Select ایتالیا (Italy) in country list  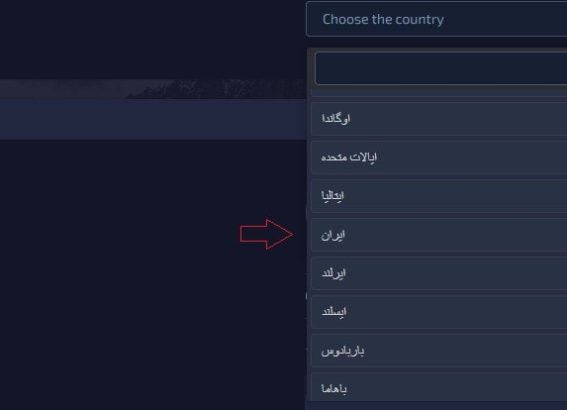coord(439,196)
